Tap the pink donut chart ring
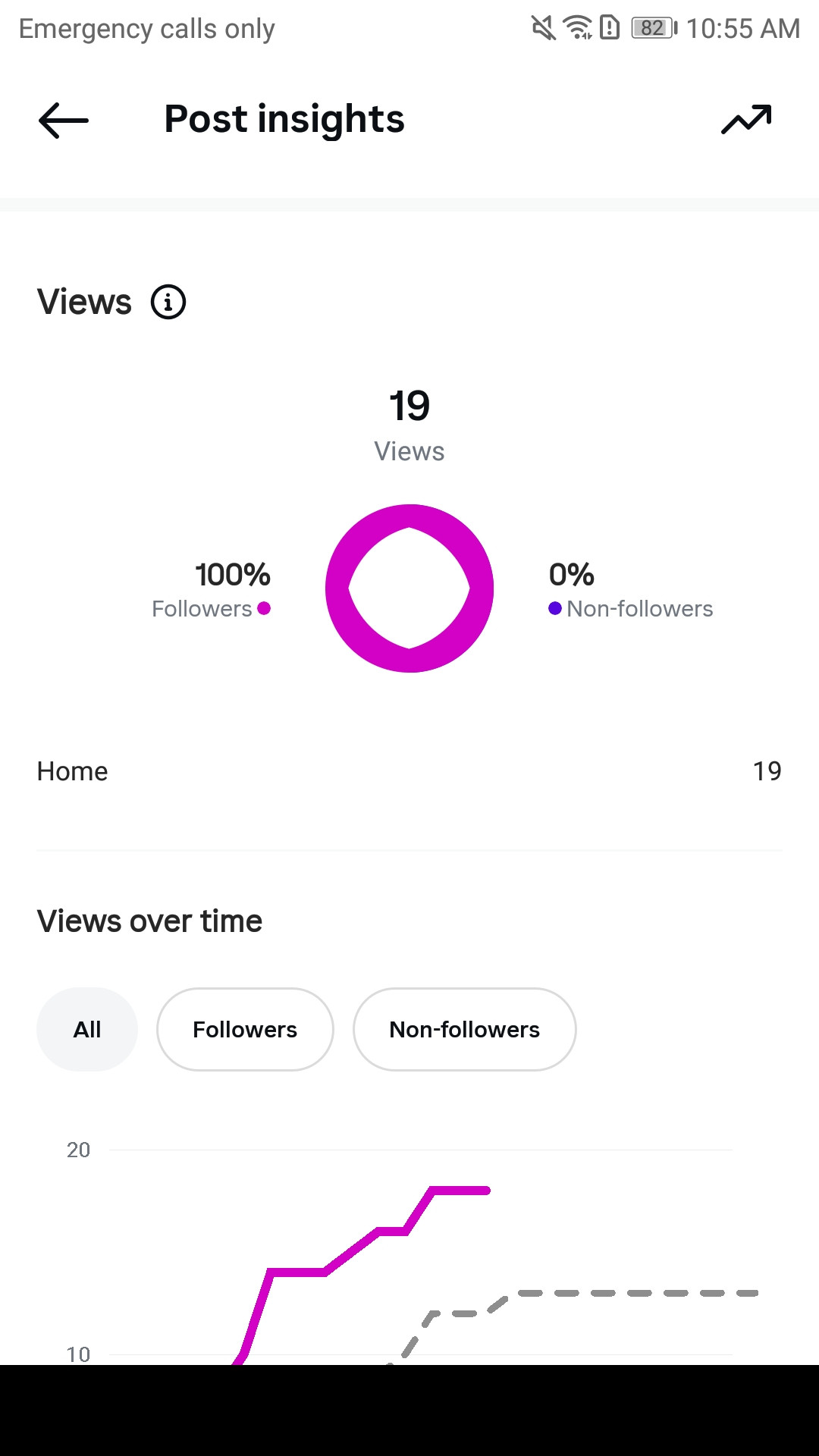819x1456 pixels. pyautogui.click(x=337, y=588)
